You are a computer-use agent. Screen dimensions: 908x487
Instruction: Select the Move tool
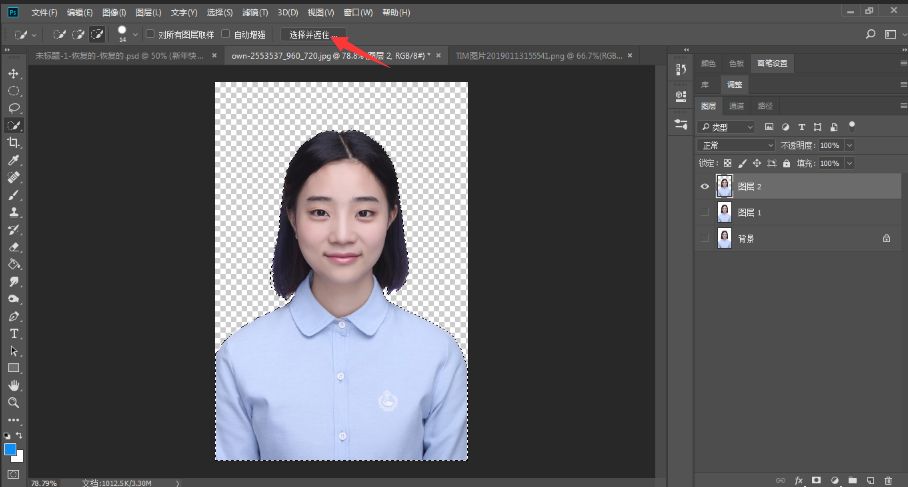click(x=14, y=74)
